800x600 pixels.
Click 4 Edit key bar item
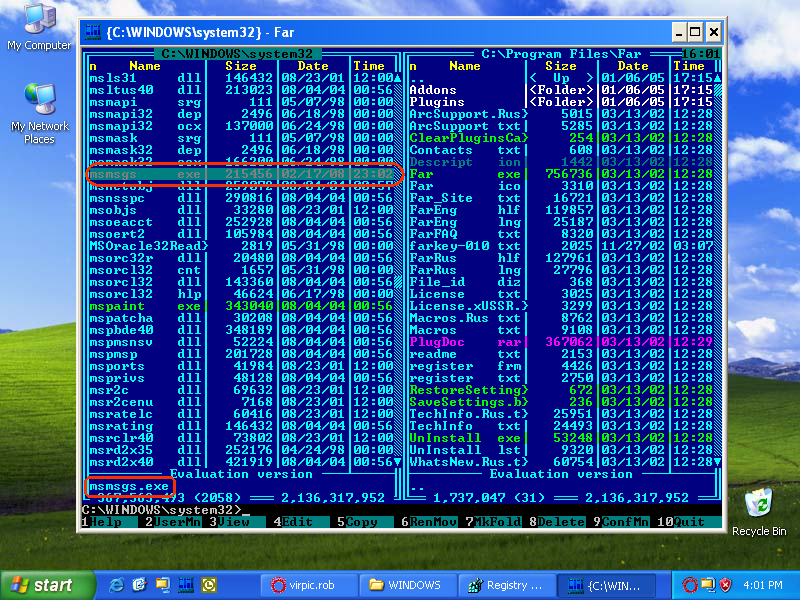coord(302,522)
